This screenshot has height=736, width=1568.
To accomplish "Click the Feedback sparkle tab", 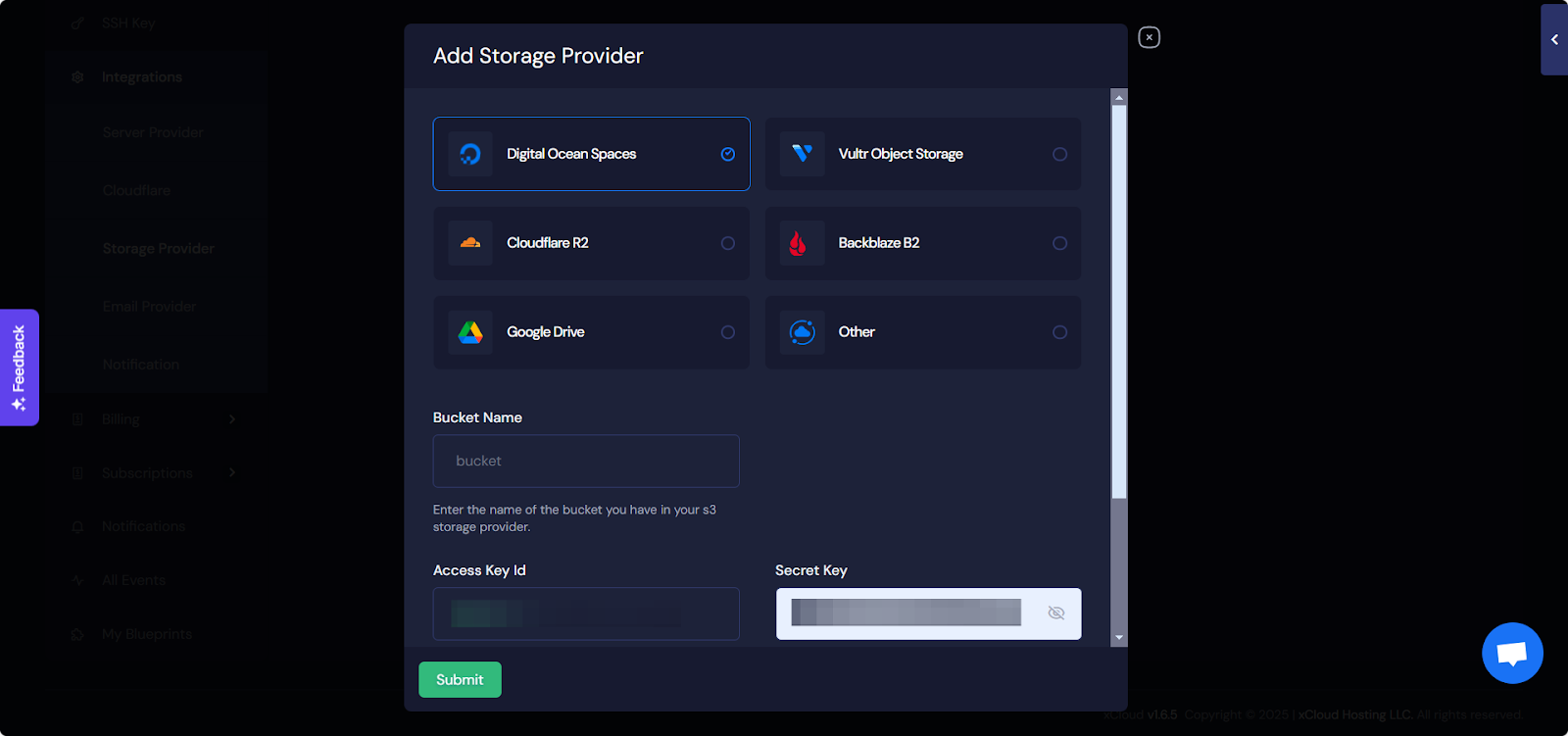I will [x=19, y=368].
